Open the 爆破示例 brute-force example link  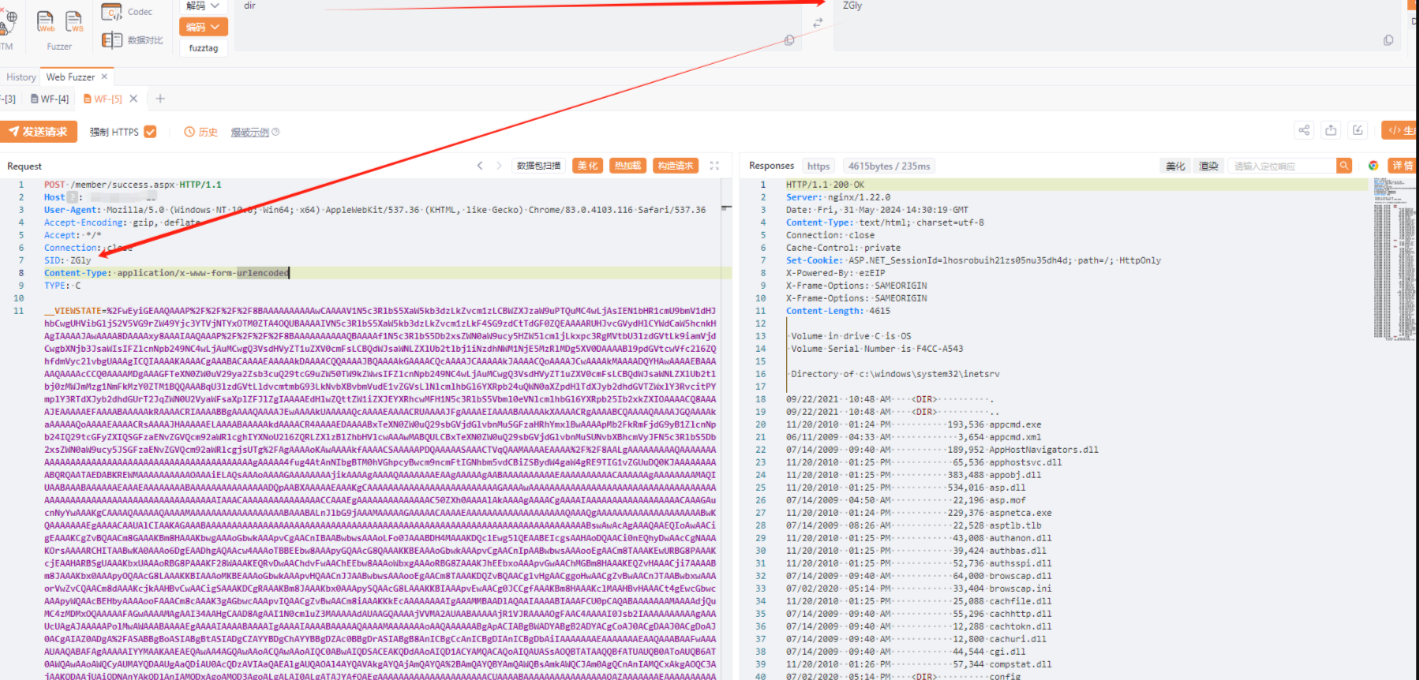[x=255, y=132]
